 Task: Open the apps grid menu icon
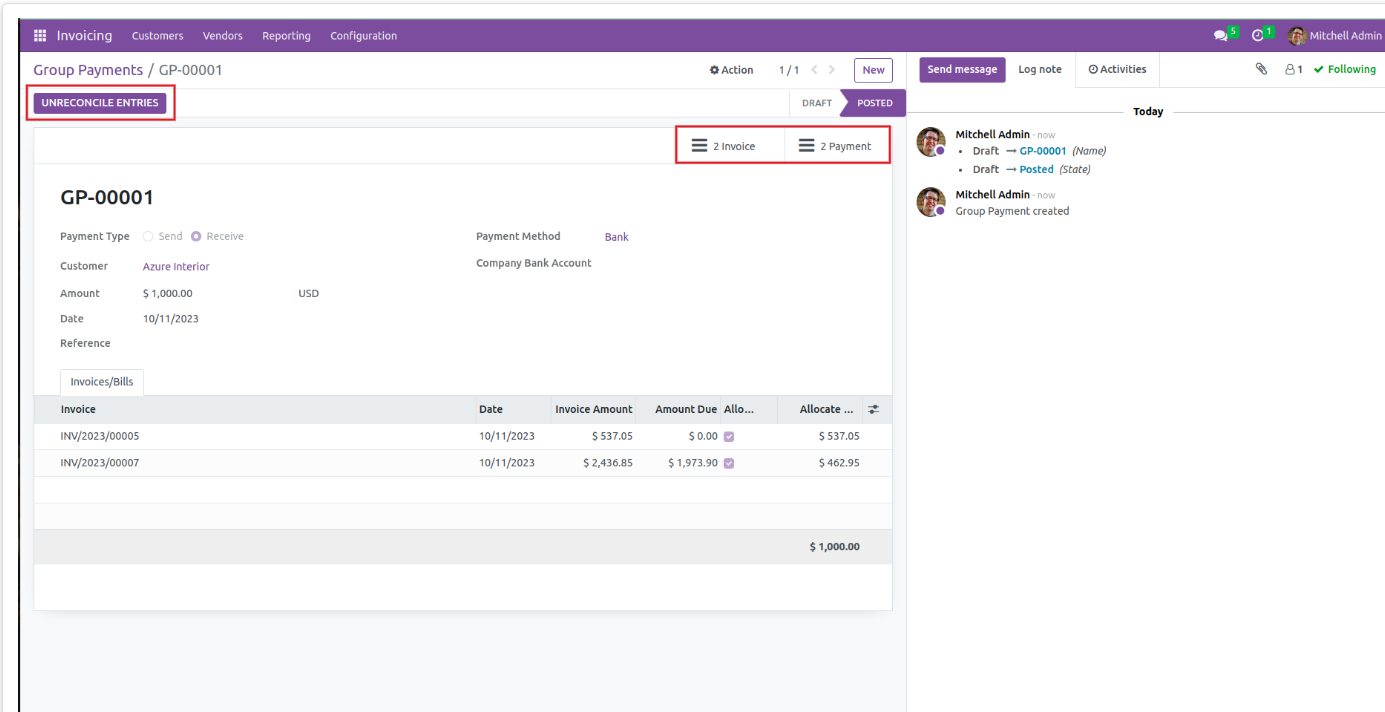click(40, 36)
